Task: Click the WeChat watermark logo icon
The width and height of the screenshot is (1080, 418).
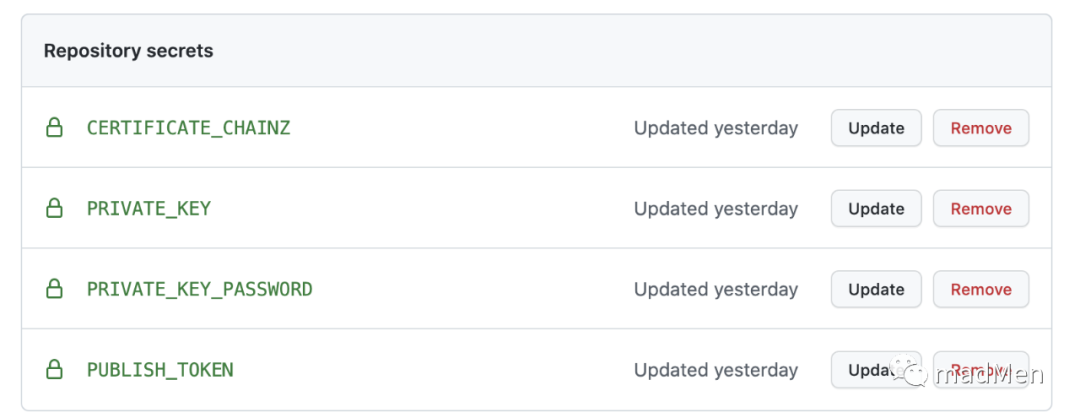Action: [908, 370]
